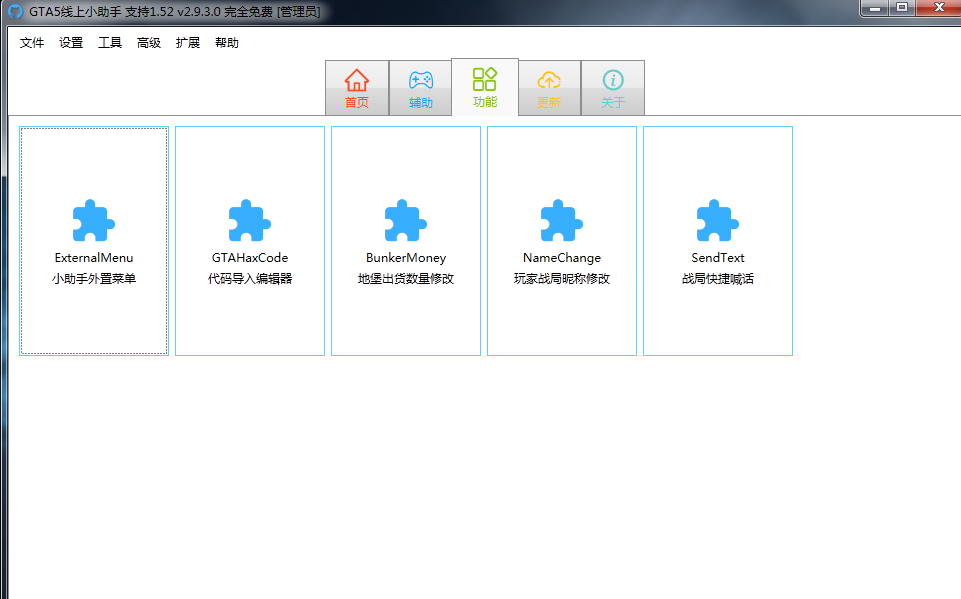Click the NameChange puzzle piece icon

click(x=562, y=221)
